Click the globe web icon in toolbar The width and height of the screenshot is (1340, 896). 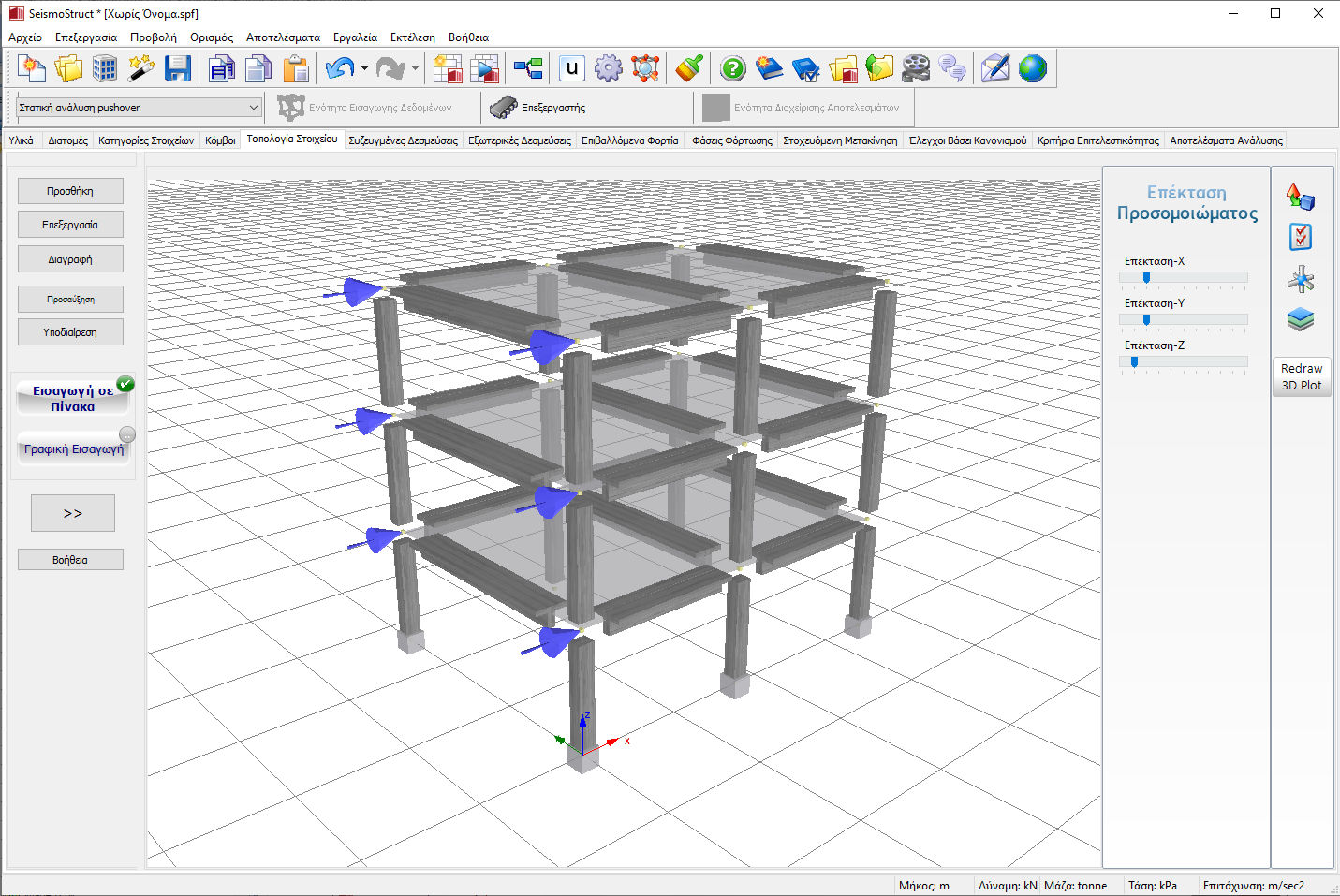[x=1033, y=68]
